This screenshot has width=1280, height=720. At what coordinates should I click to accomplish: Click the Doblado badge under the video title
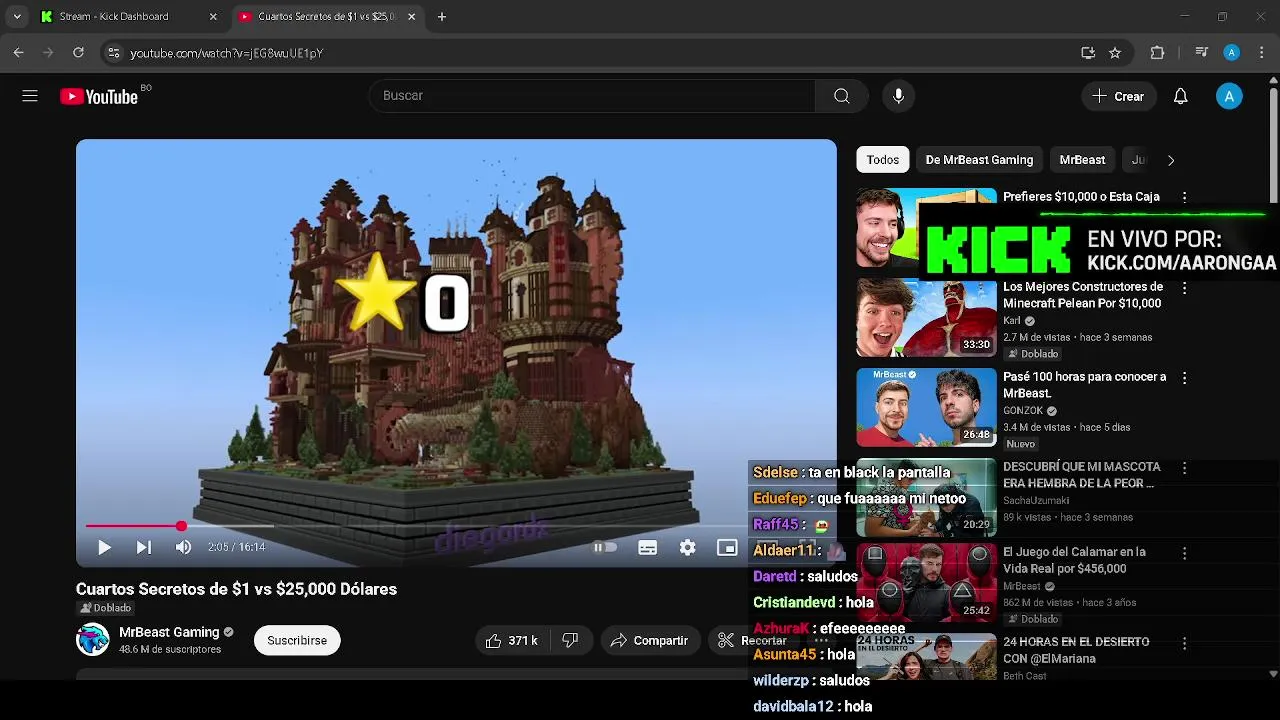point(106,608)
